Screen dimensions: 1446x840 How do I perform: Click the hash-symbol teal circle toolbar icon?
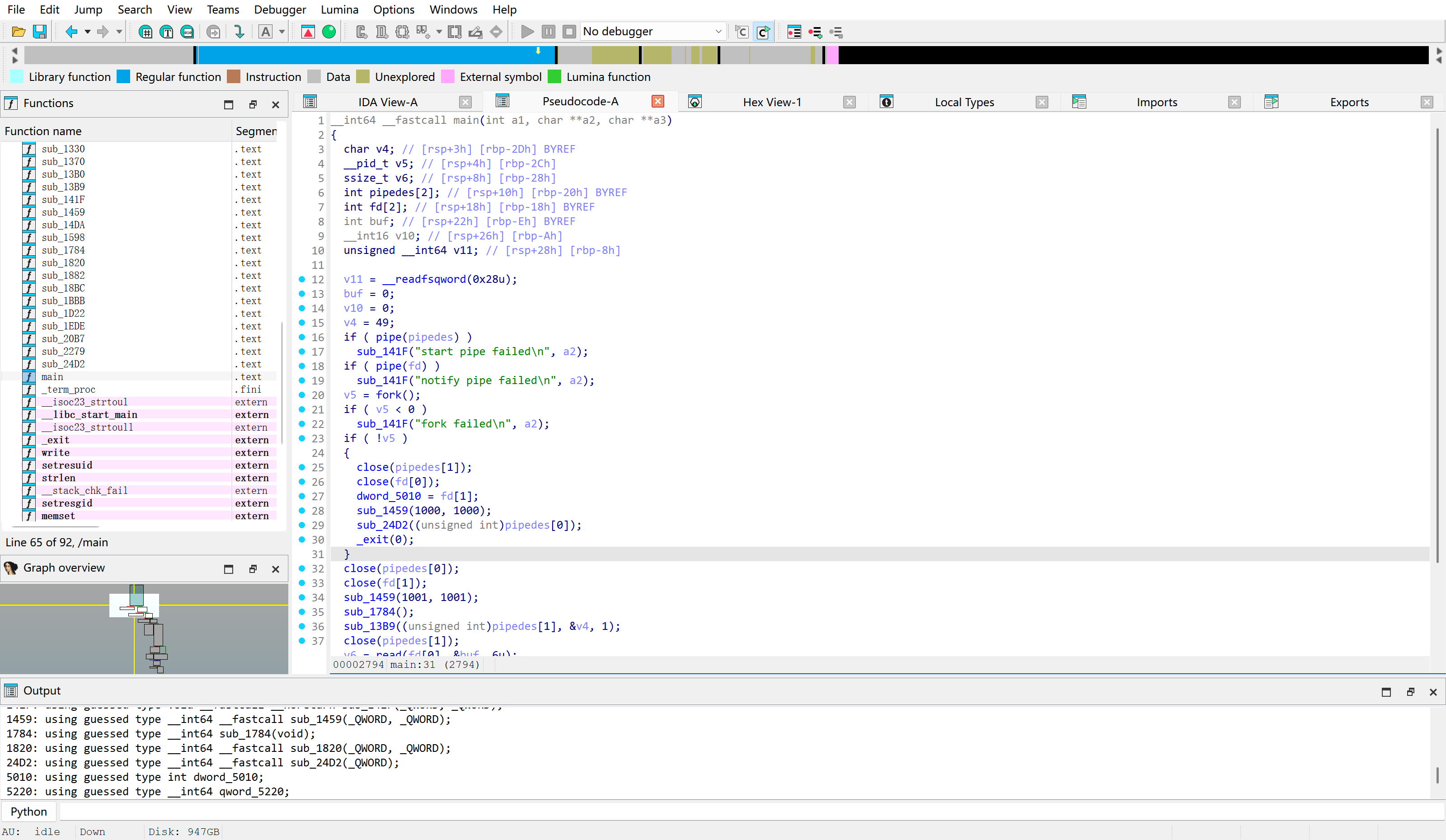[146, 32]
